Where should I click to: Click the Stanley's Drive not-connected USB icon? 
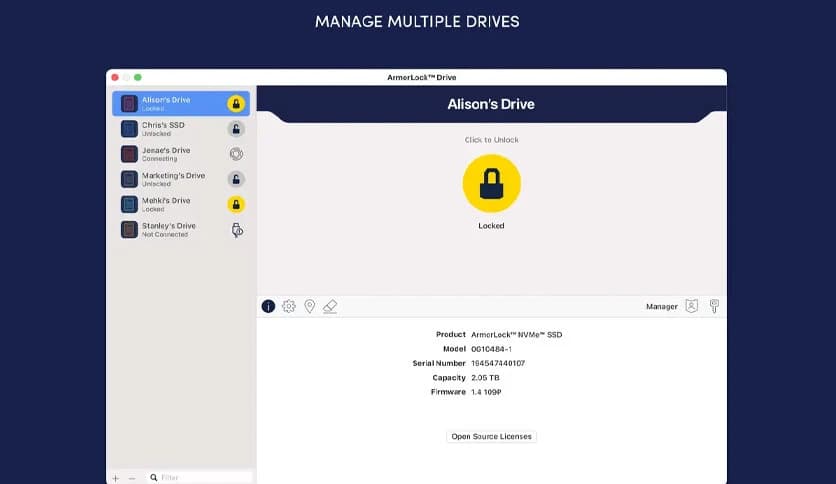tap(236, 230)
